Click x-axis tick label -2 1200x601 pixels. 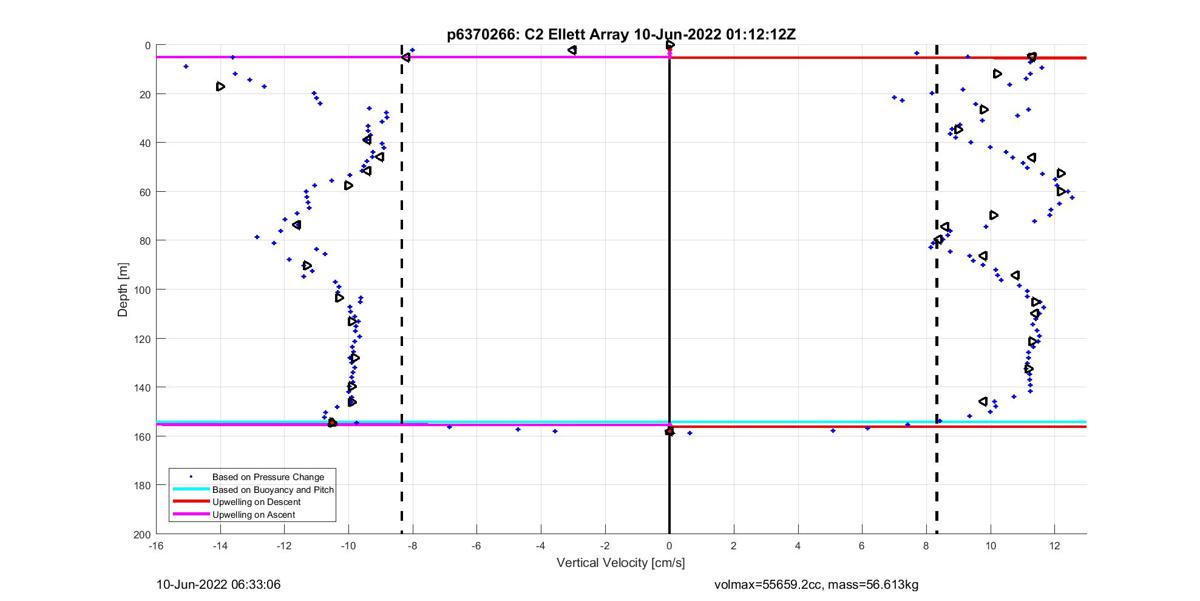pos(605,546)
